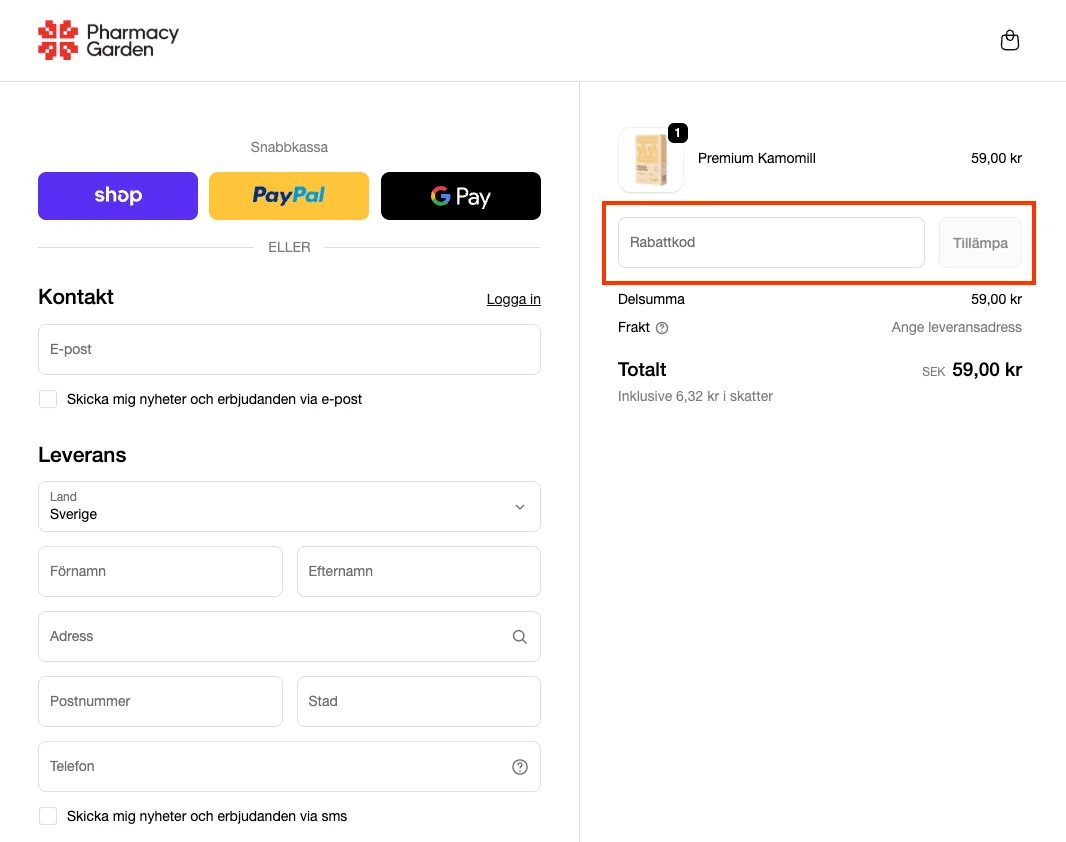Click the "Logga in" link
The height and width of the screenshot is (842, 1066).
coord(513,299)
